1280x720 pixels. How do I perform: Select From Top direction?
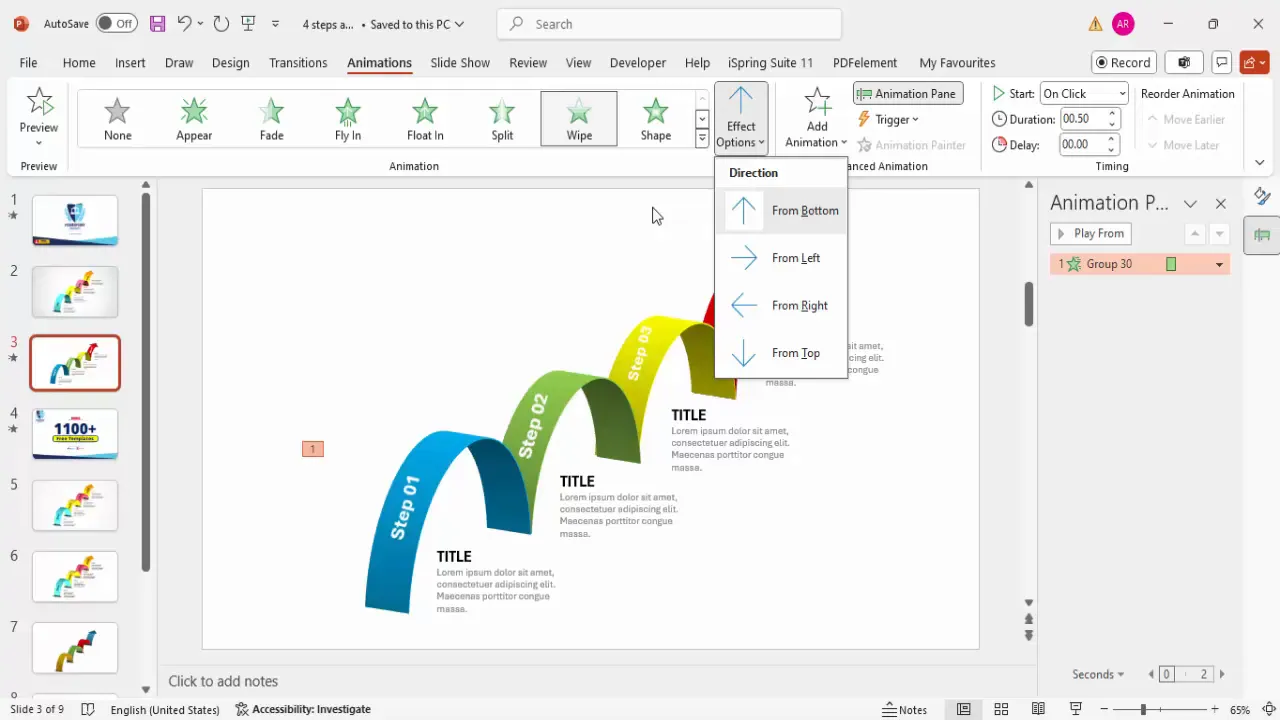pos(781,353)
